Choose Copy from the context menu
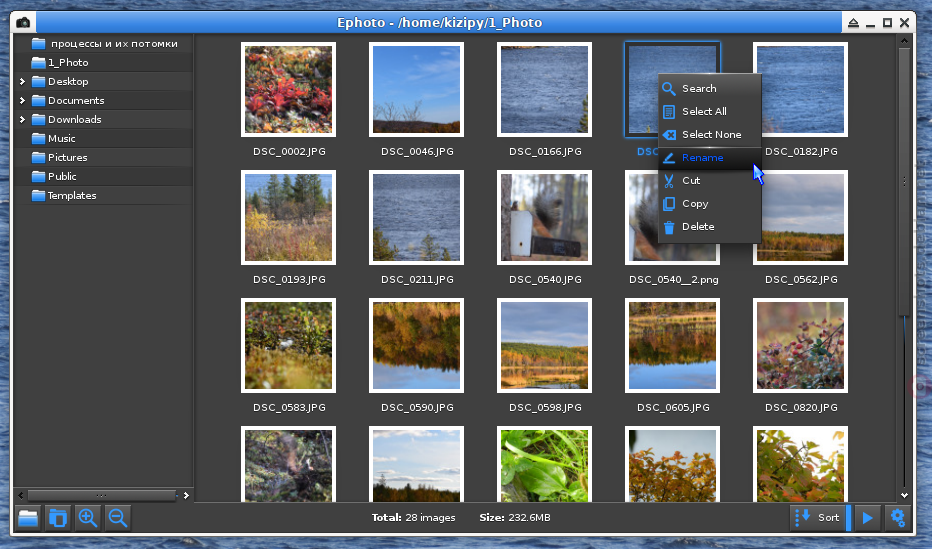The width and height of the screenshot is (932, 549). click(710, 204)
